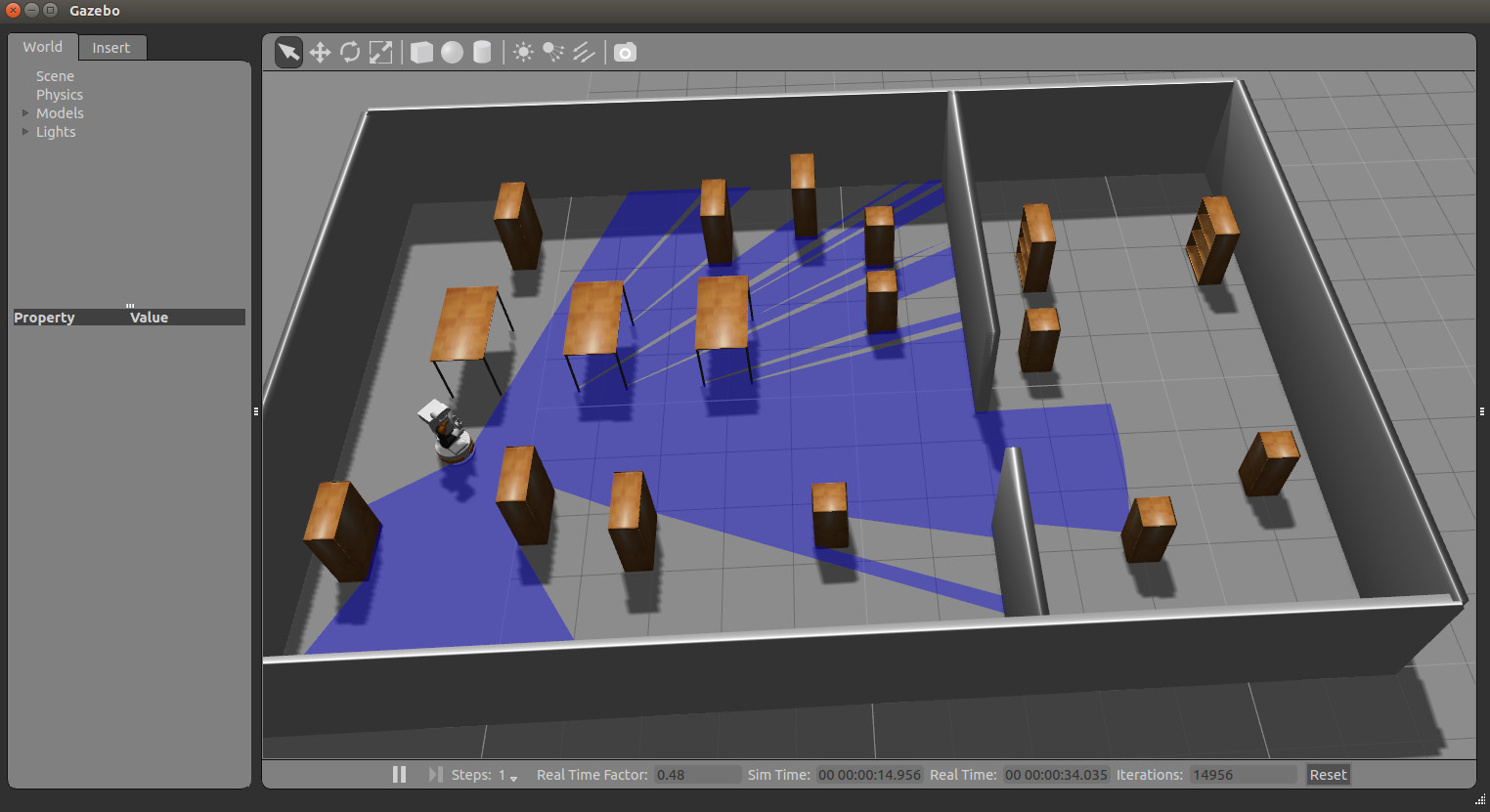The image size is (1490, 812).
Task: Insert a box shape
Action: tap(421, 52)
